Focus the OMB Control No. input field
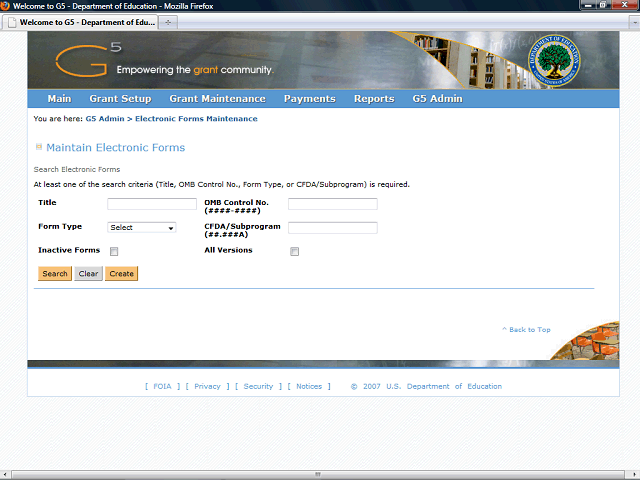The image size is (640, 480). [x=333, y=204]
